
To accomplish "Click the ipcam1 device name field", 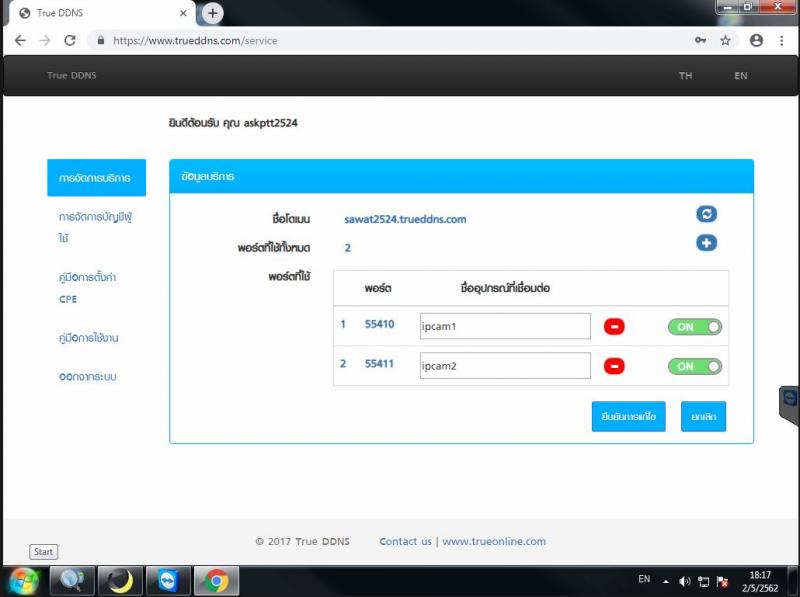I will (x=505, y=326).
